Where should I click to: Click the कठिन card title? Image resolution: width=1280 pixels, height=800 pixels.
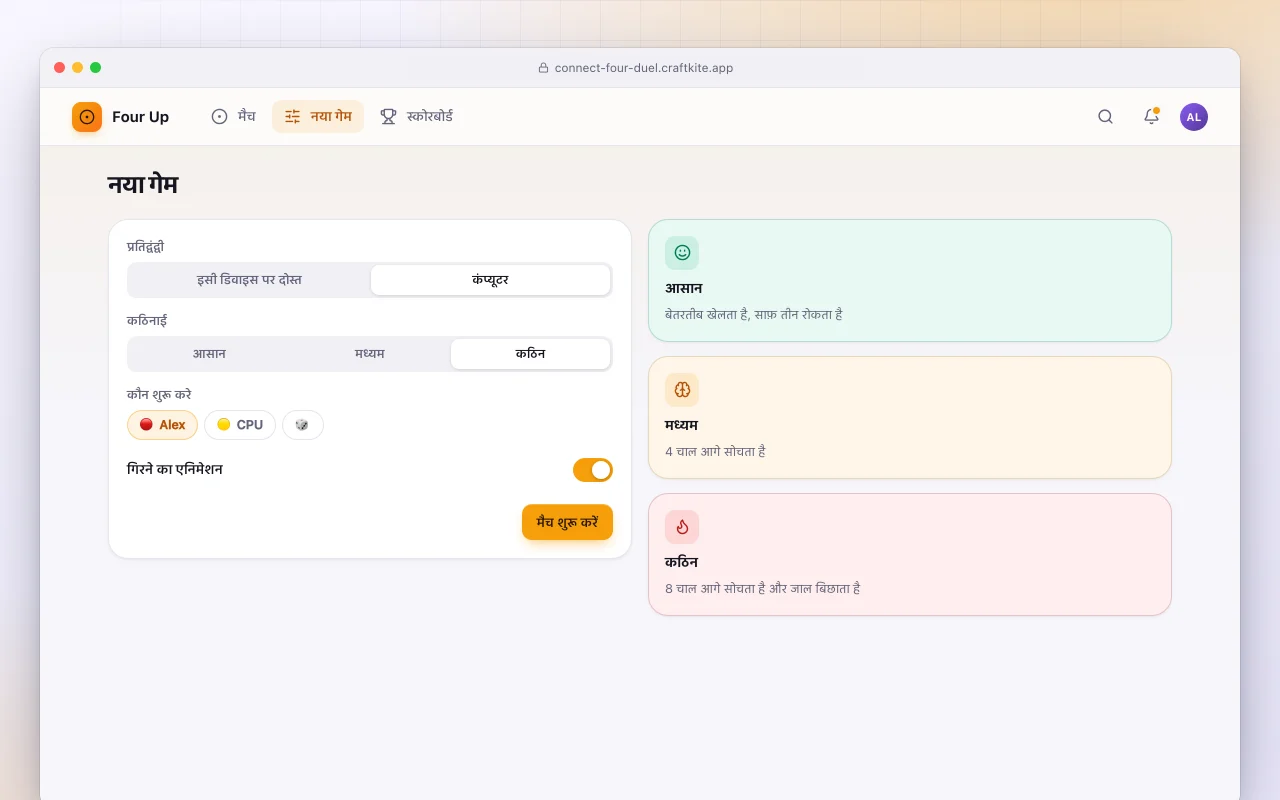coord(682,563)
